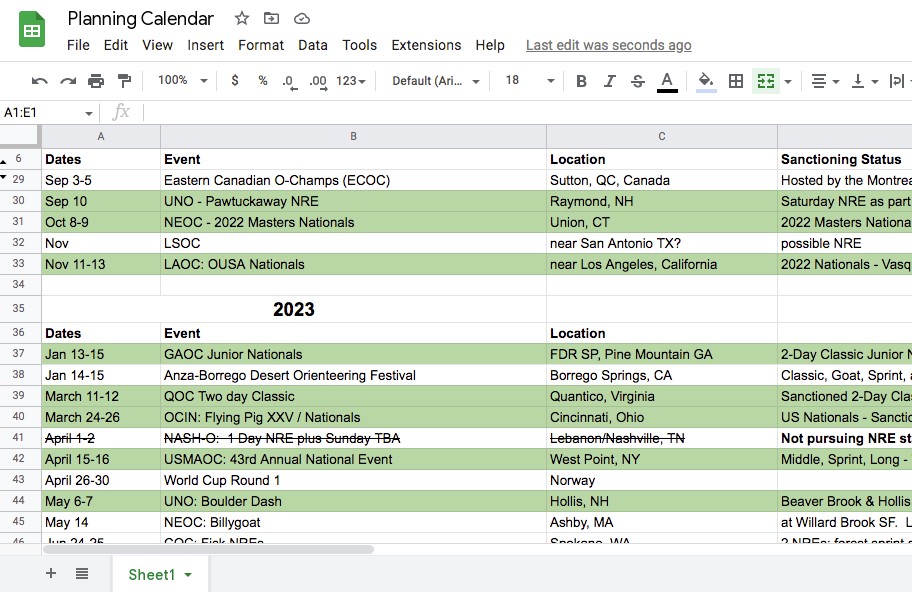Undo the last change
Viewport: 912px width, 592px height.
pos(41,81)
